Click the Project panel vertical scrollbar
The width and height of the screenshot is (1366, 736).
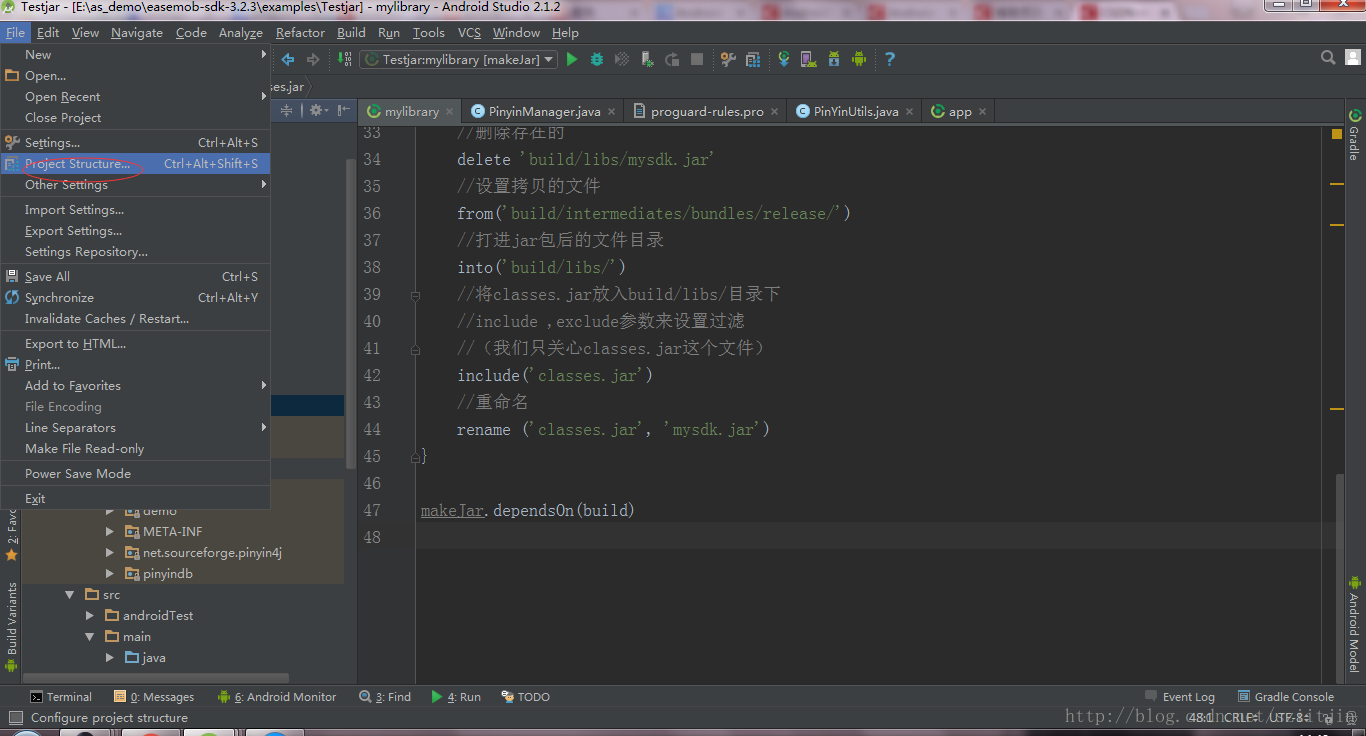point(350,312)
